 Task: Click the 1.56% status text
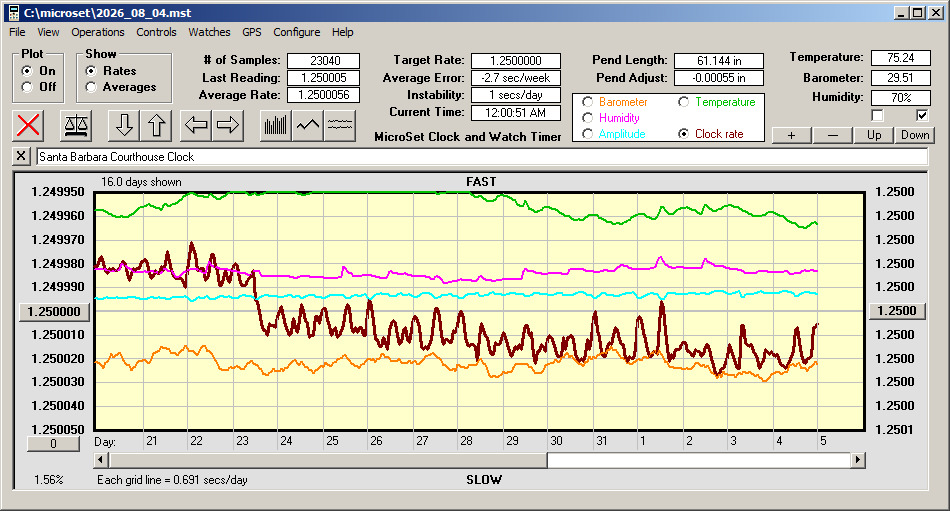48,480
